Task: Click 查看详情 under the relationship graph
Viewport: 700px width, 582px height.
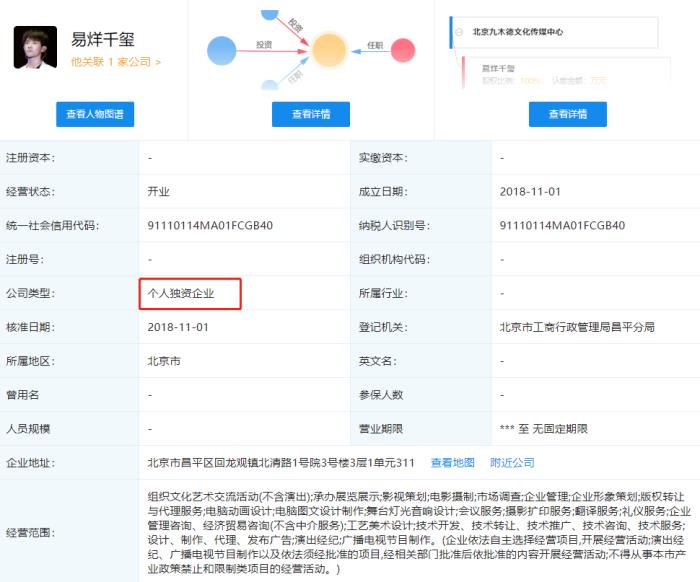Action: [x=311, y=115]
